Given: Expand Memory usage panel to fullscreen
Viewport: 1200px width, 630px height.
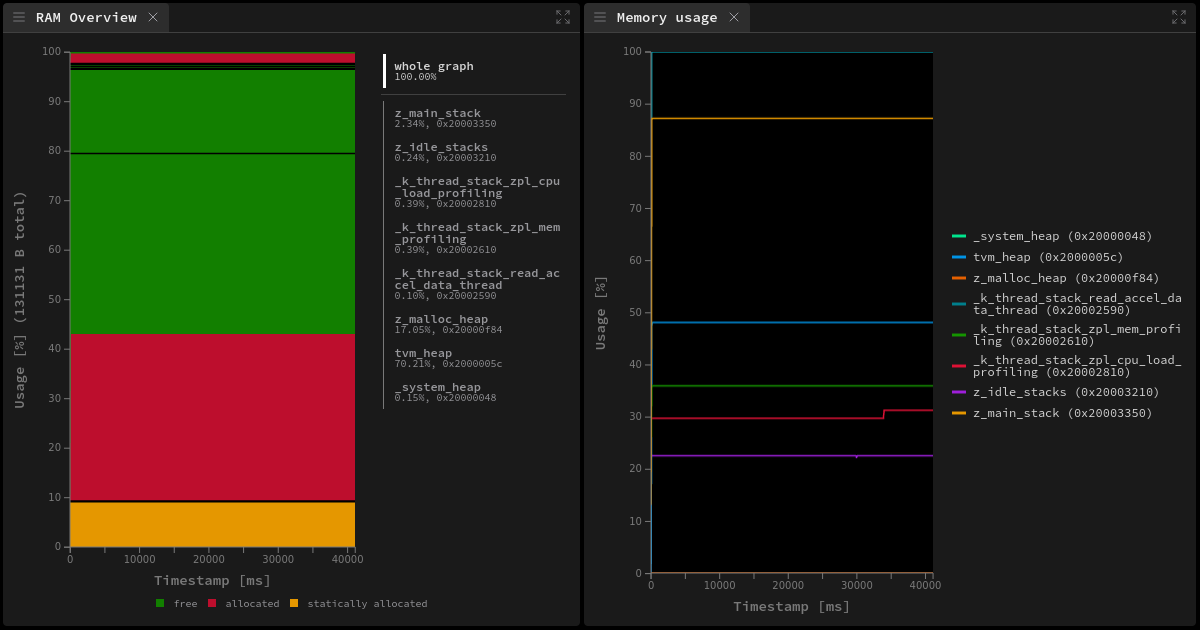Looking at the screenshot, I should point(1180,17).
